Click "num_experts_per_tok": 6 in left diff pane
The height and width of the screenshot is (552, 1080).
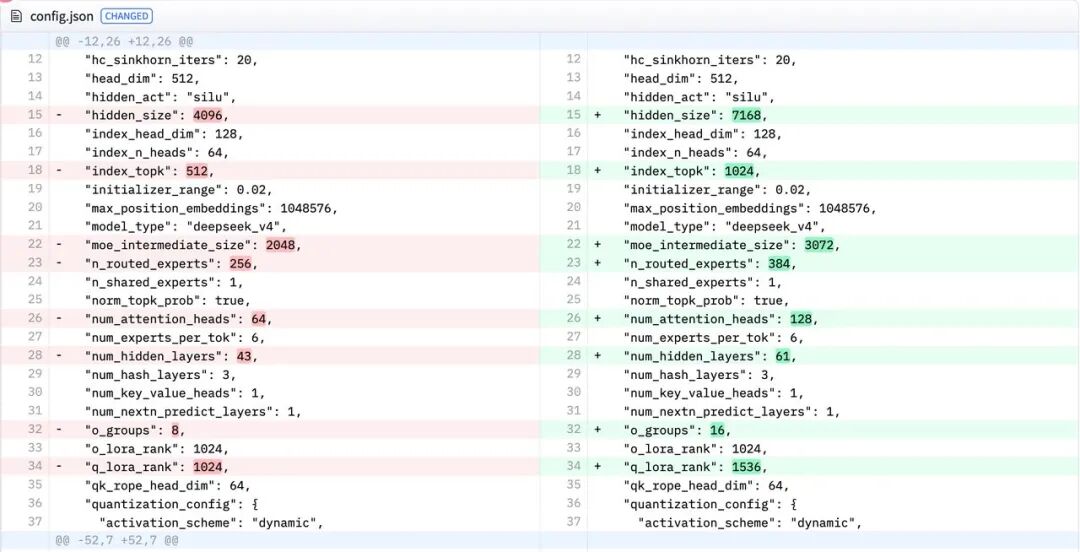(x=175, y=338)
